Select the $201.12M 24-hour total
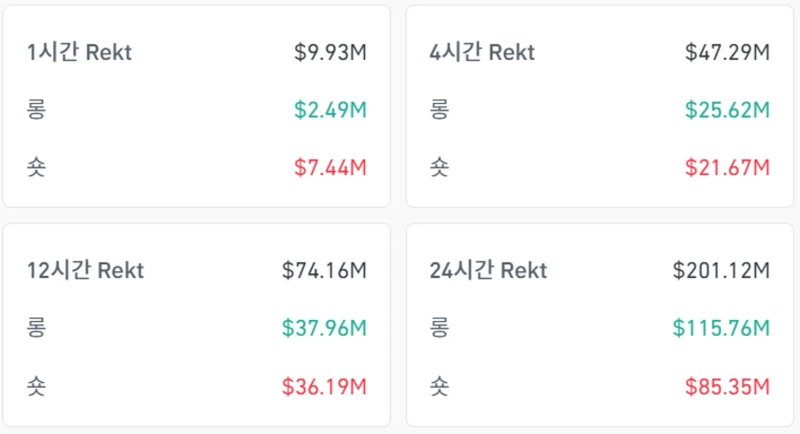The width and height of the screenshot is (800, 434). click(721, 270)
